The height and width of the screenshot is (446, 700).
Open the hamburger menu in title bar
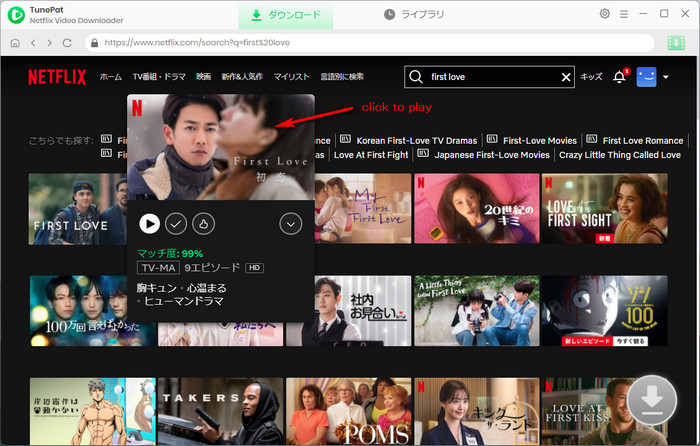624,14
